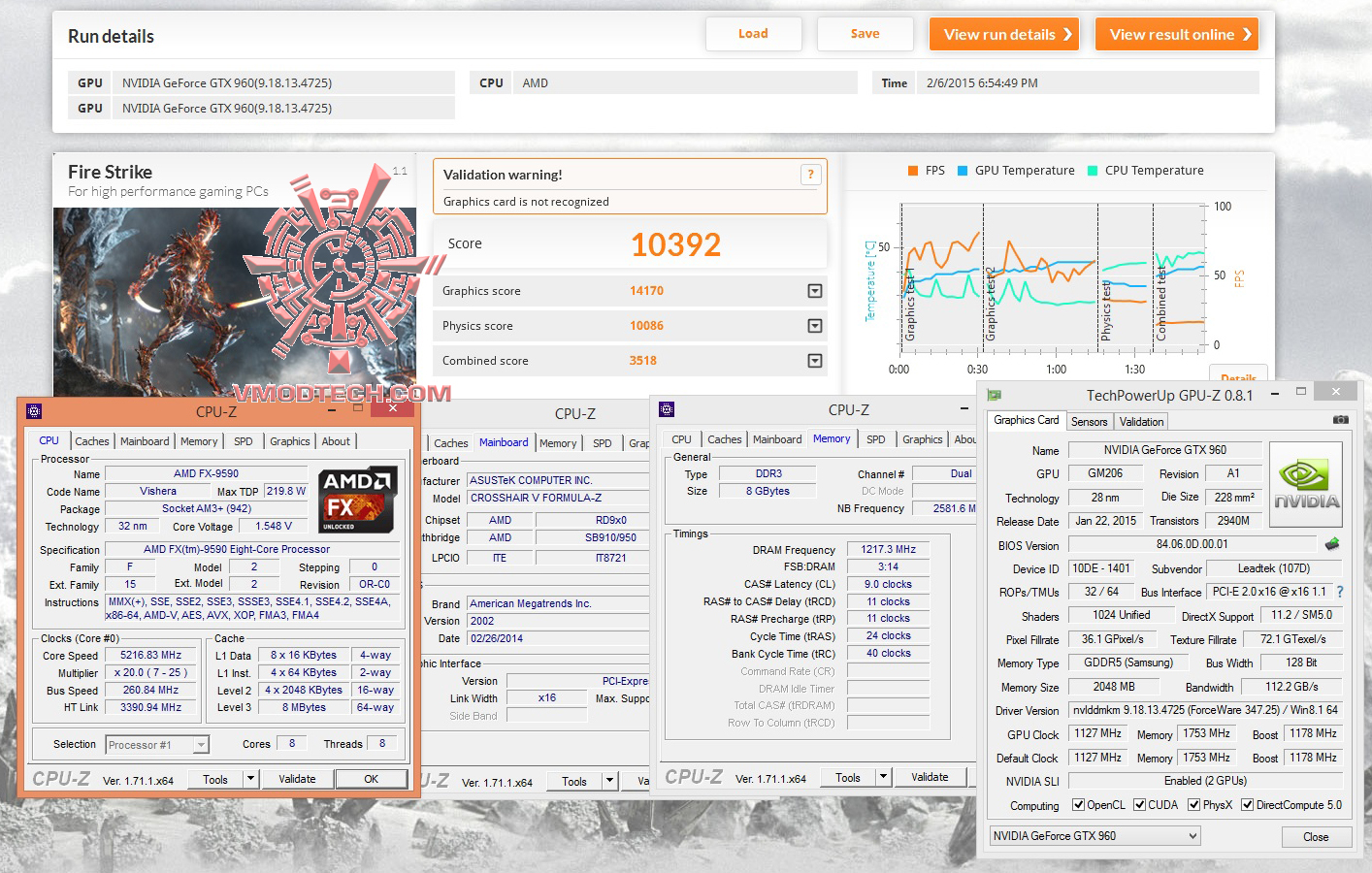The image size is (1372, 873).
Task: Click the Bus Interface question mark in GPU-Z
Action: [x=1340, y=592]
